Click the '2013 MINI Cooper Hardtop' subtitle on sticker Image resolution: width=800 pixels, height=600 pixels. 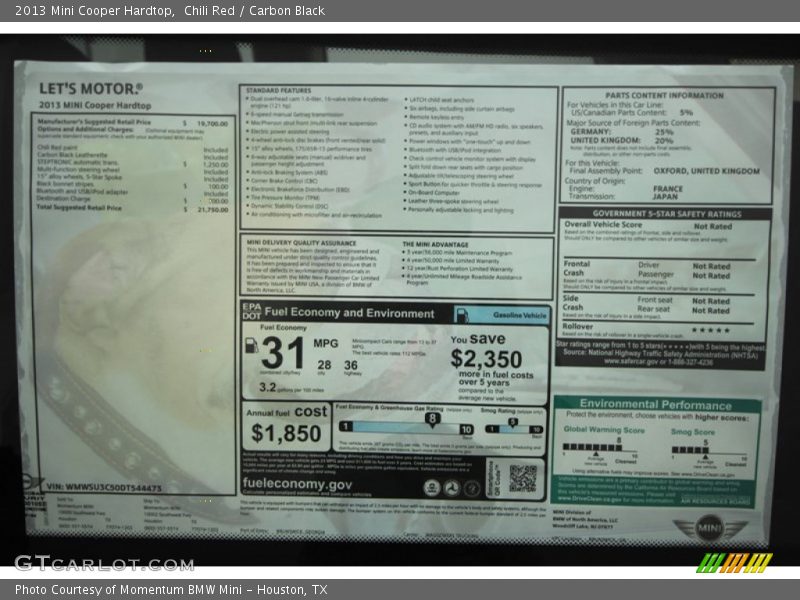point(95,106)
